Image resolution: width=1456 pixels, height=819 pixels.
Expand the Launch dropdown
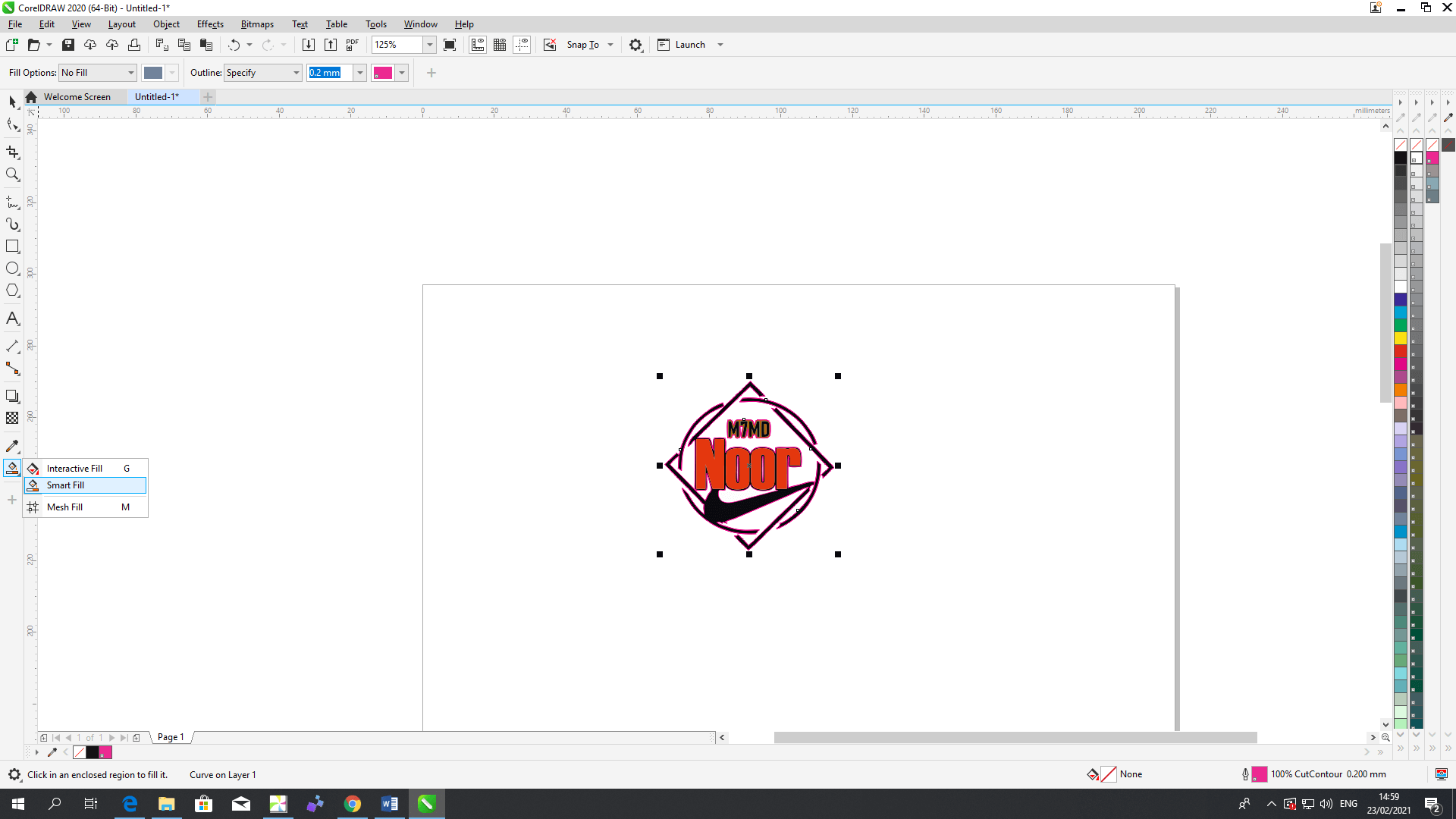tap(720, 45)
